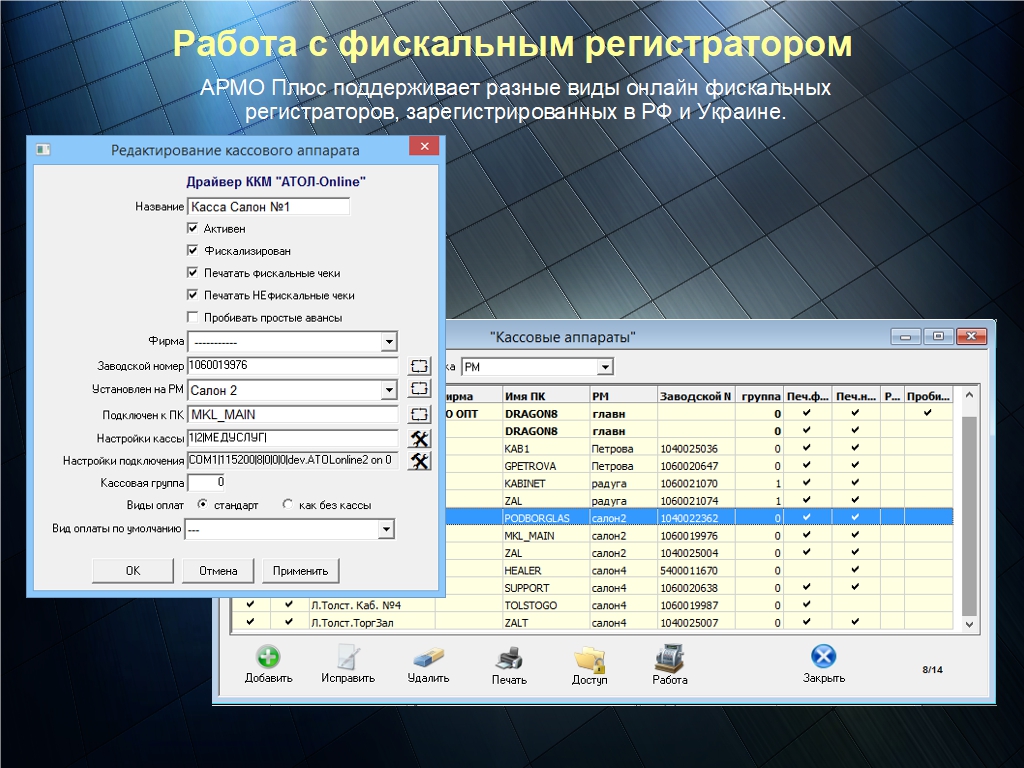This screenshot has width=1024, height=768.
Task: Click the Печать printer icon
Action: coord(509,658)
